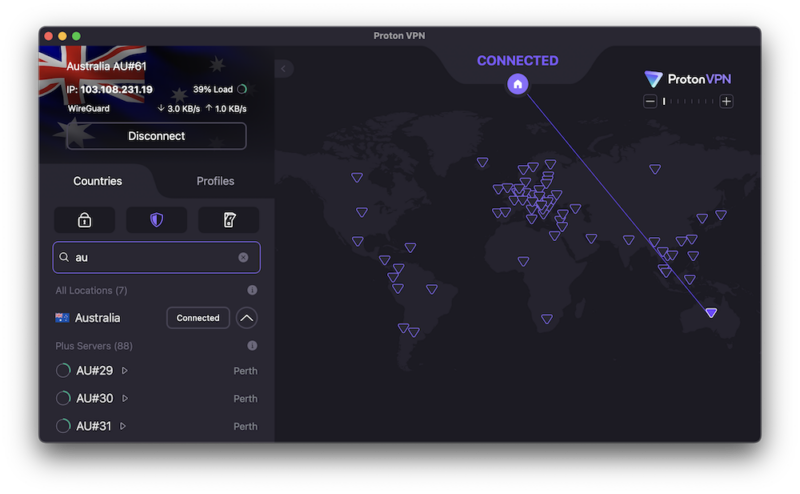Select the Nigeria map marker
This screenshot has height=494, width=800.
coord(523,261)
